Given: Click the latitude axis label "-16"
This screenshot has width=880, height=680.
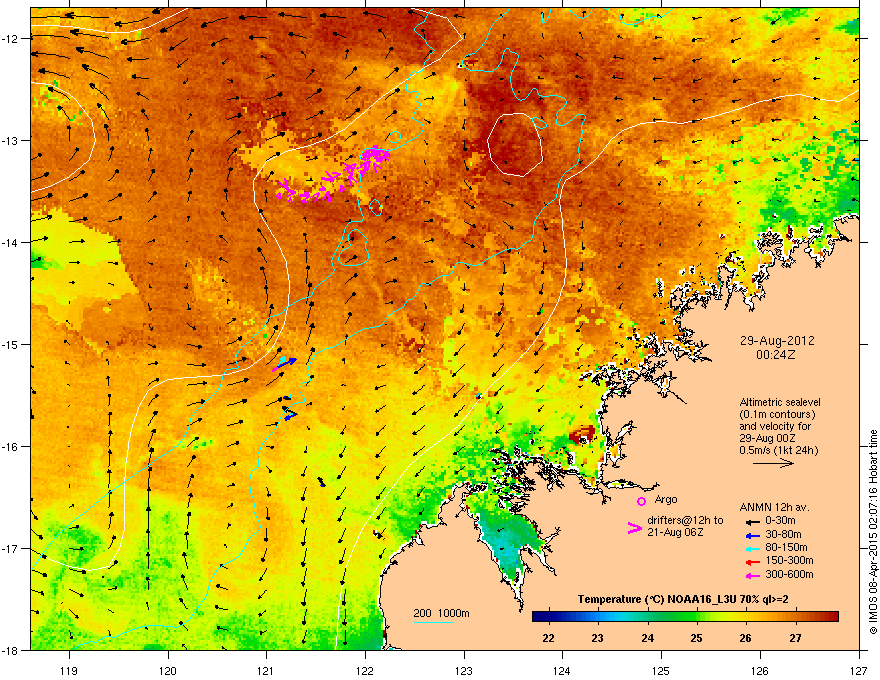Looking at the screenshot, I should pos(10,447).
